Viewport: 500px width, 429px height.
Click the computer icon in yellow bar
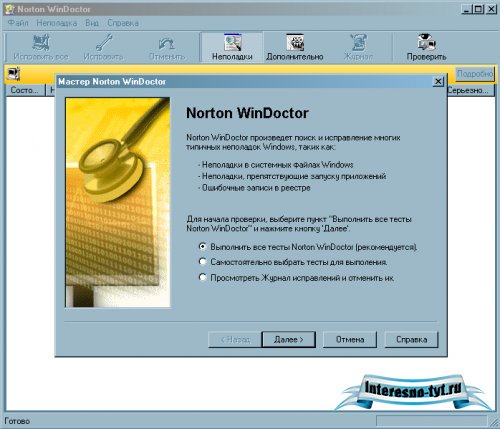tap(14, 74)
